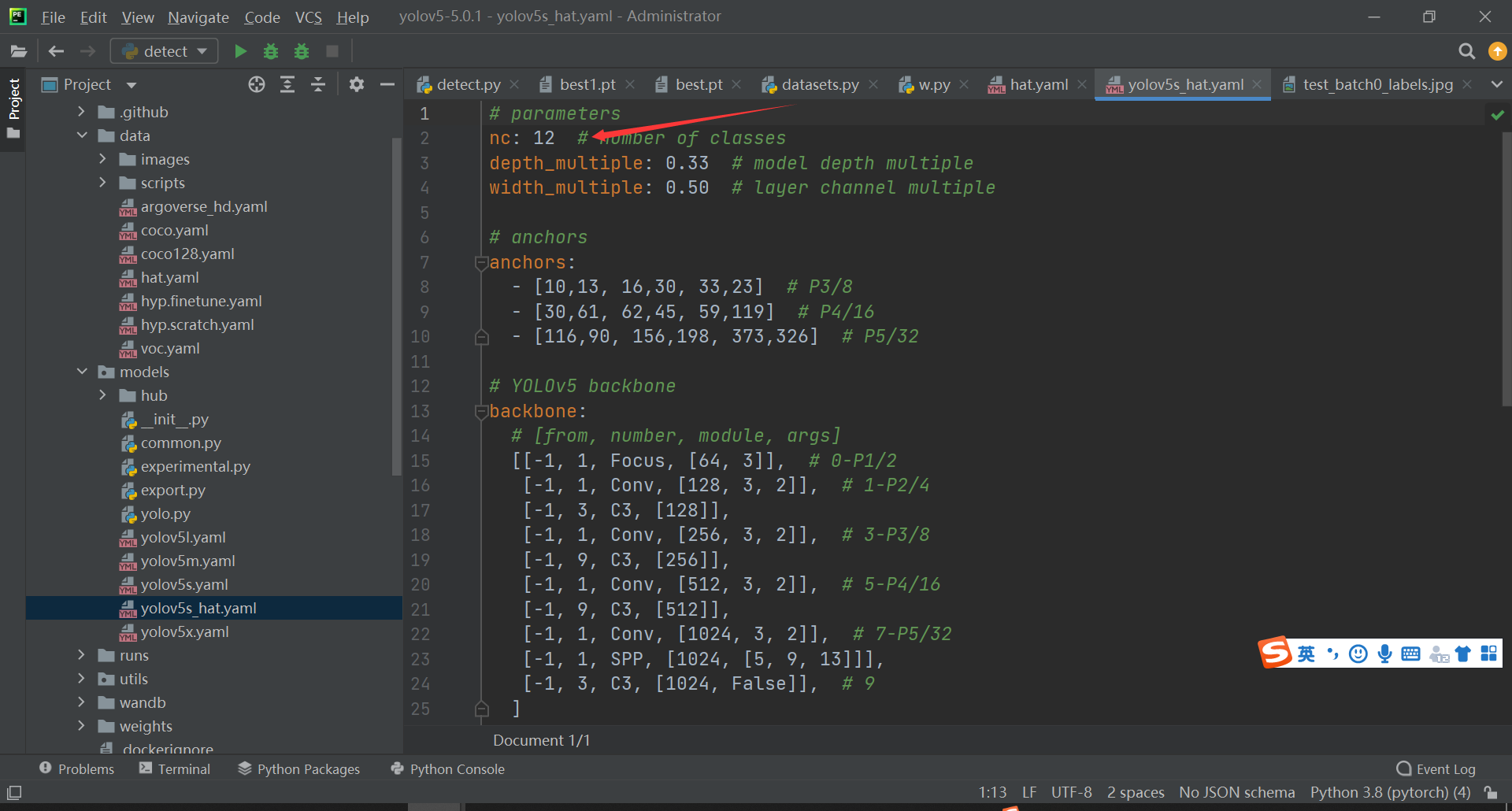Expand the runs folder
The height and width of the screenshot is (811, 1512).
pyautogui.click(x=81, y=655)
